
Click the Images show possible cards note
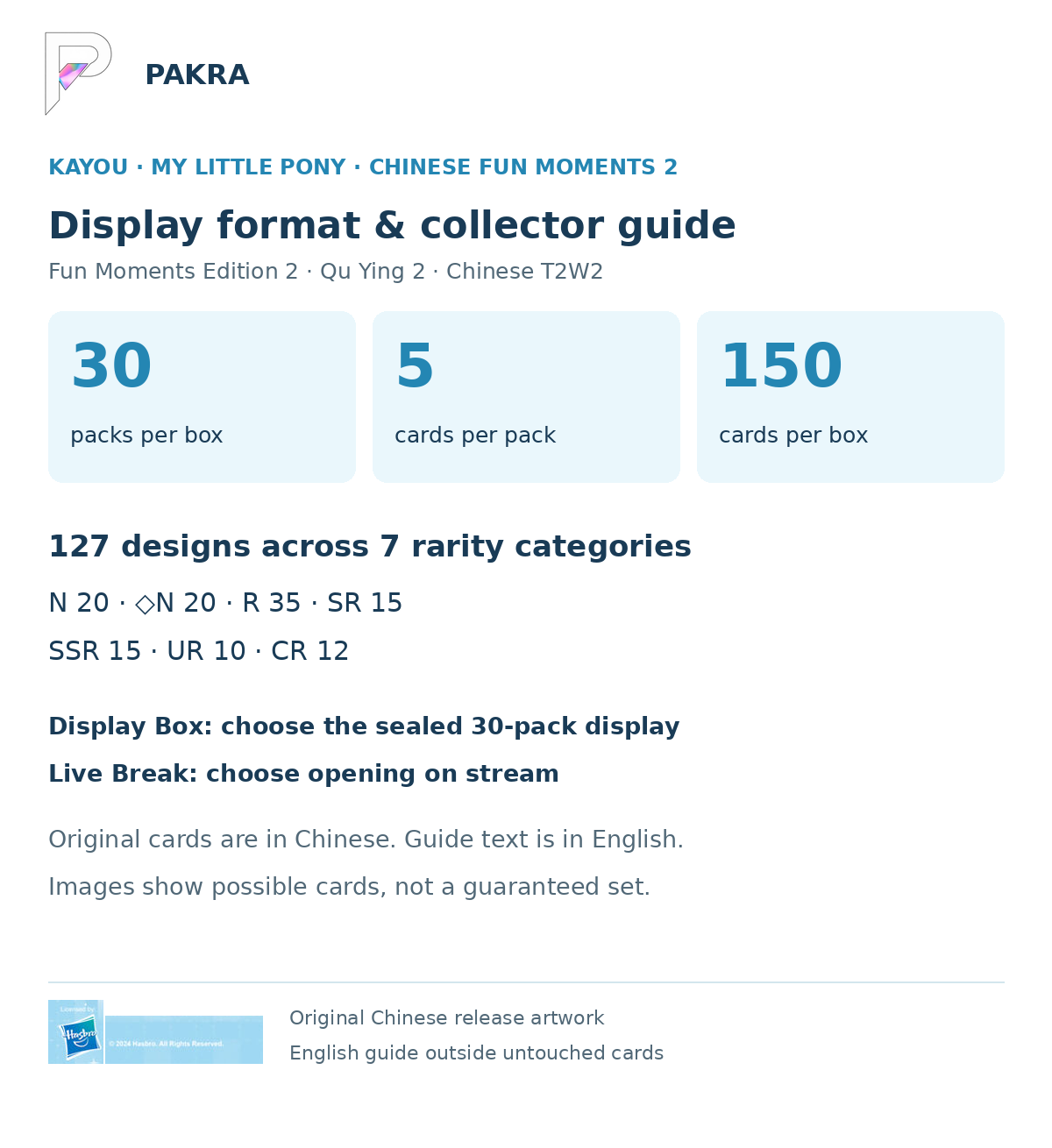coord(349,887)
